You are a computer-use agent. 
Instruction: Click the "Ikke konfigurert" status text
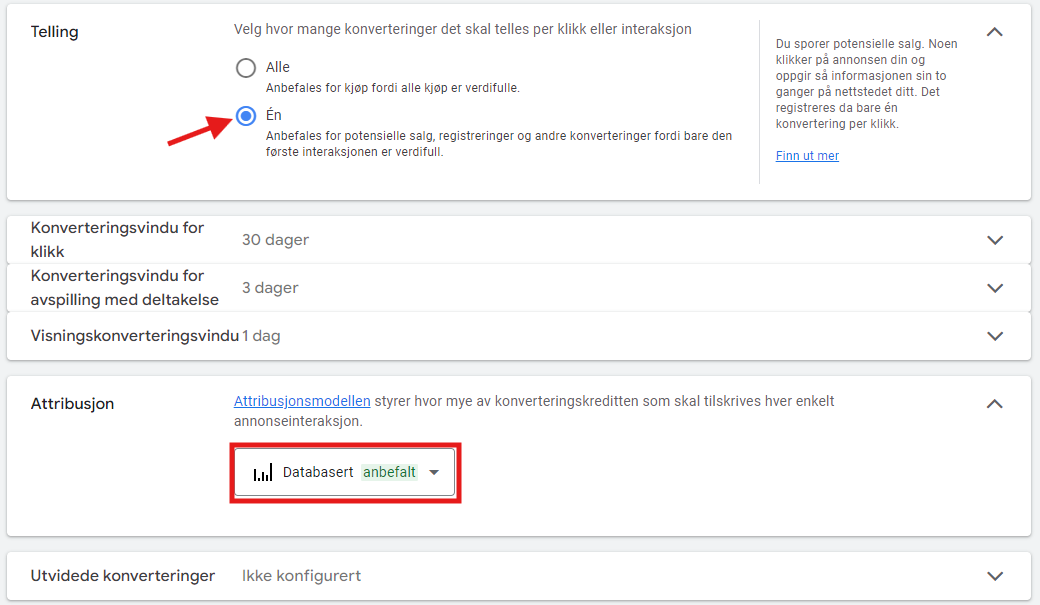[301, 576]
